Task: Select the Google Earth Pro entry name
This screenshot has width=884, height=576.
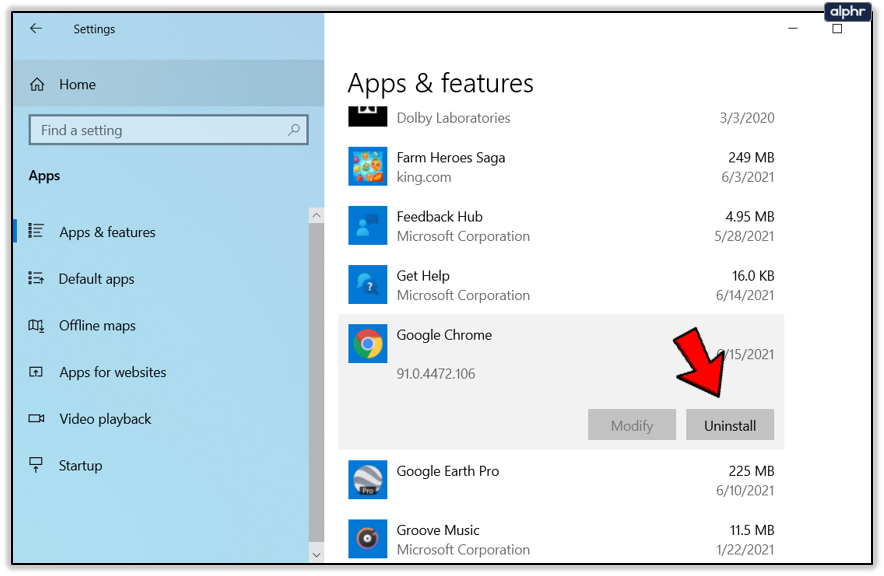Action: (448, 471)
